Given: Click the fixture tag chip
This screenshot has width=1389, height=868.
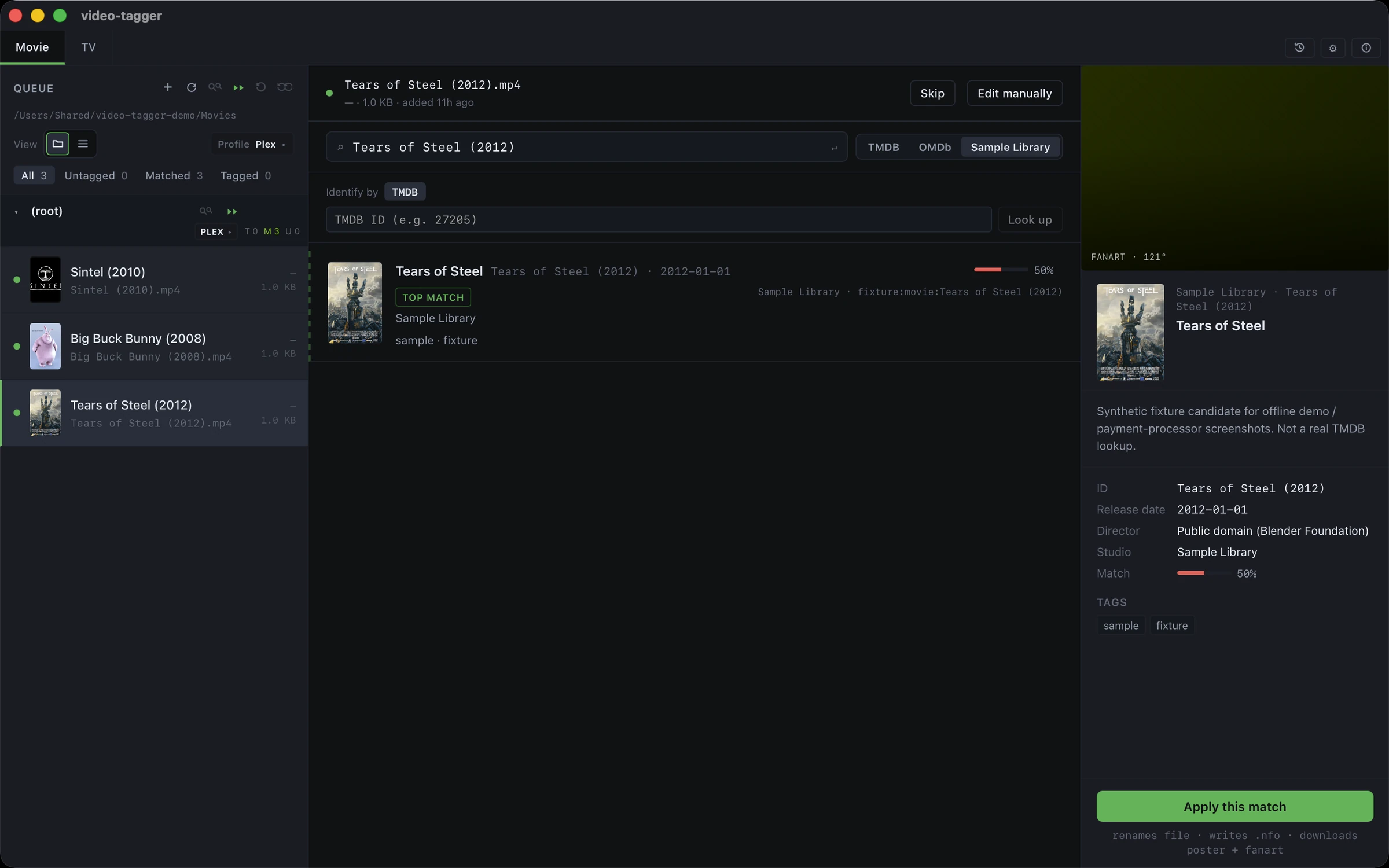Looking at the screenshot, I should 1171,625.
